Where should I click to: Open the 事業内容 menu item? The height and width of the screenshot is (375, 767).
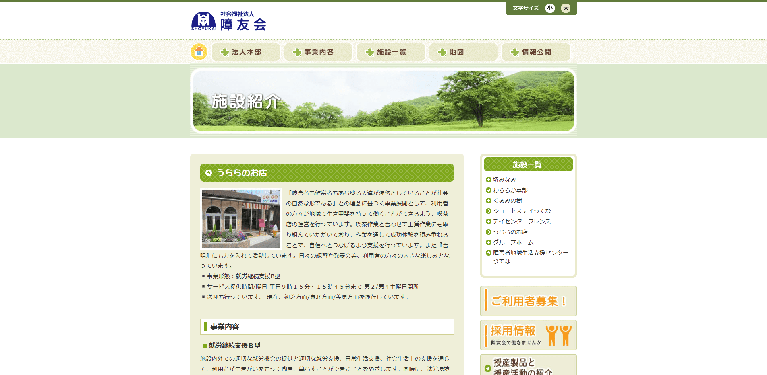tap(318, 52)
